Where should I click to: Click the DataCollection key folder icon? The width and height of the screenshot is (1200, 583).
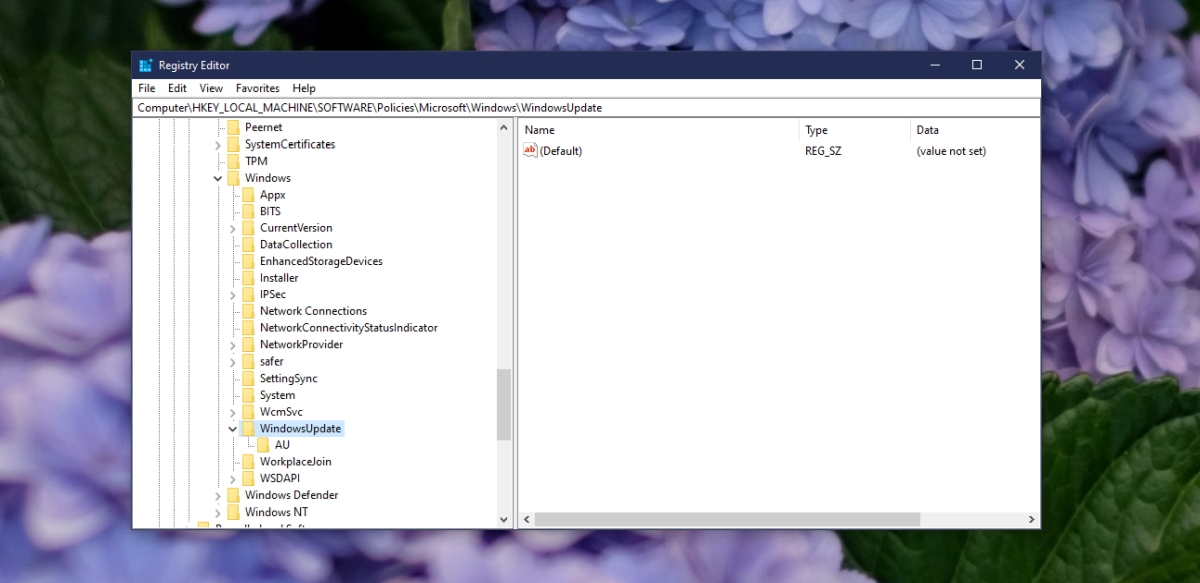249,244
